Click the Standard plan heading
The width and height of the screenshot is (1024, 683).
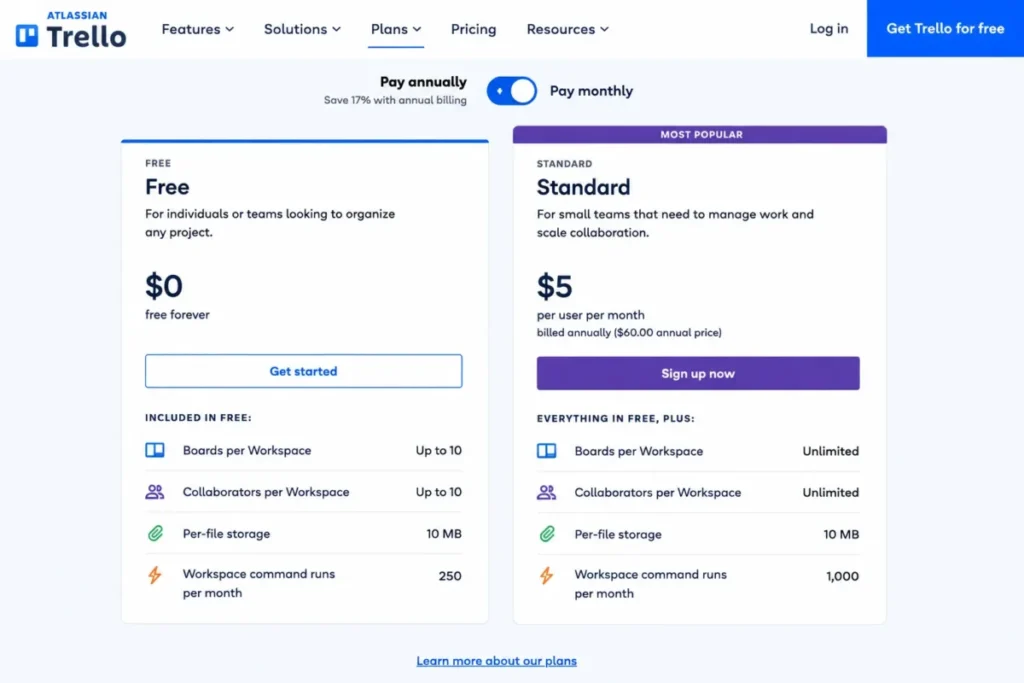click(583, 187)
